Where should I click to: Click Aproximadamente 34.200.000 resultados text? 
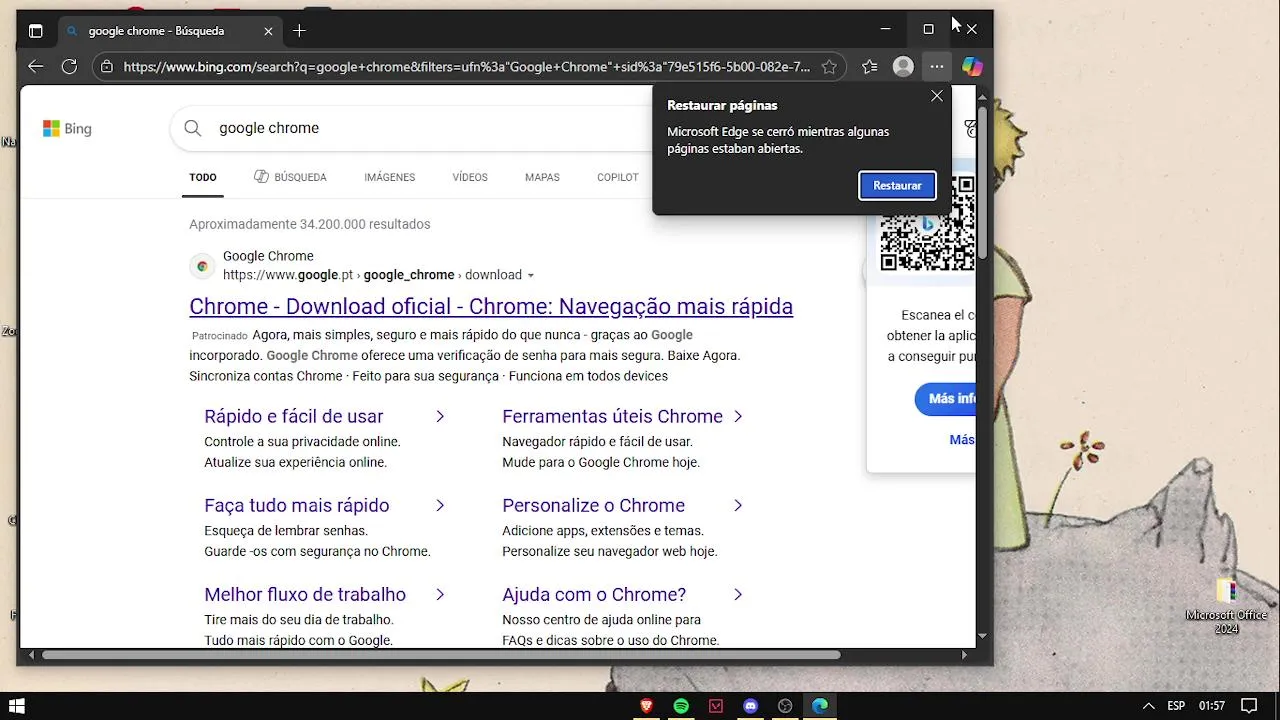[310, 224]
